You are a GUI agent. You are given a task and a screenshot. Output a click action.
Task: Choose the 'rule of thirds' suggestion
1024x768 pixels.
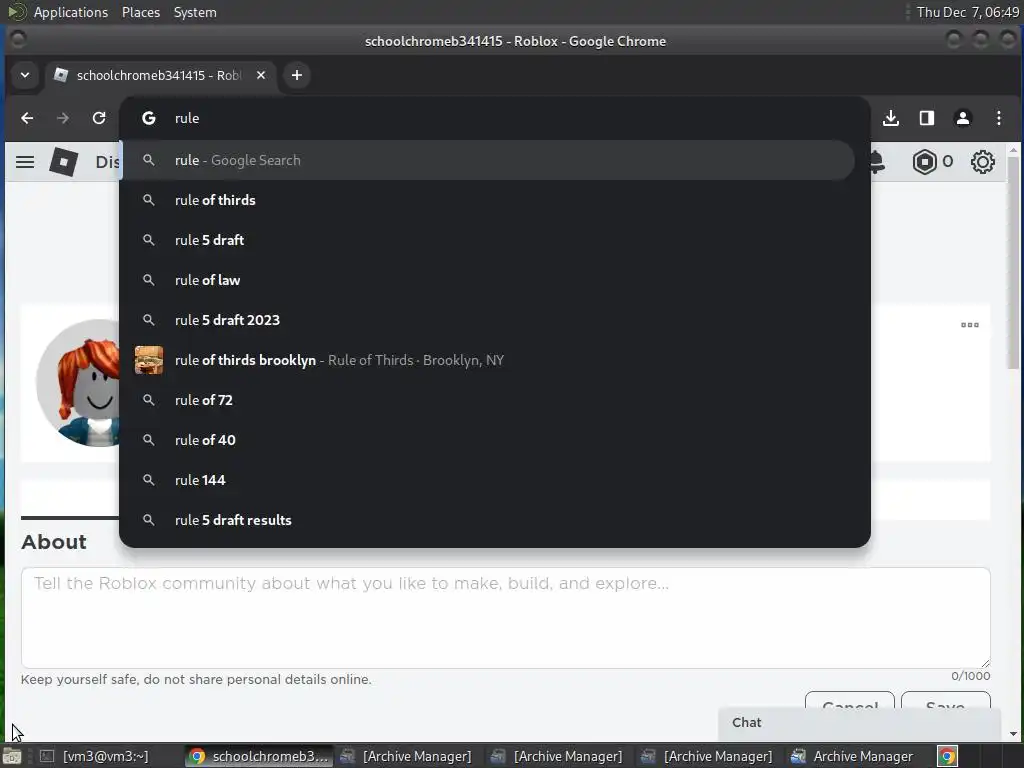tap(488, 200)
